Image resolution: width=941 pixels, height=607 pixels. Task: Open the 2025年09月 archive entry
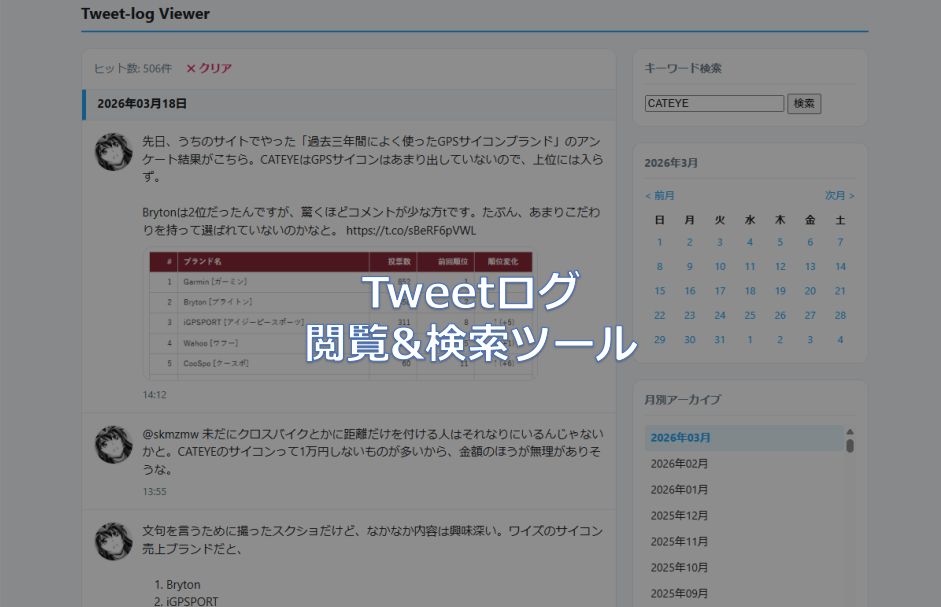pyautogui.click(x=679, y=594)
